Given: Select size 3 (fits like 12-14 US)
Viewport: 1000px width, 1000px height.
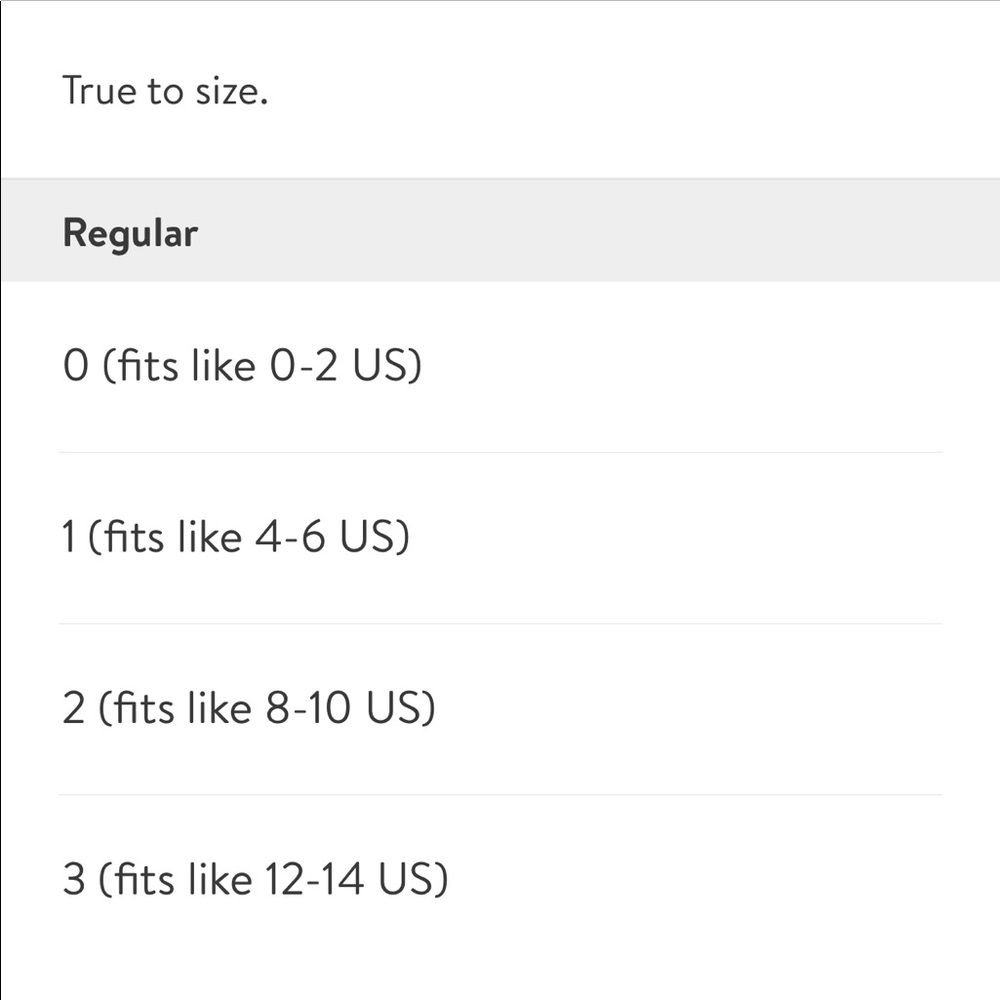Looking at the screenshot, I should click(x=255, y=880).
